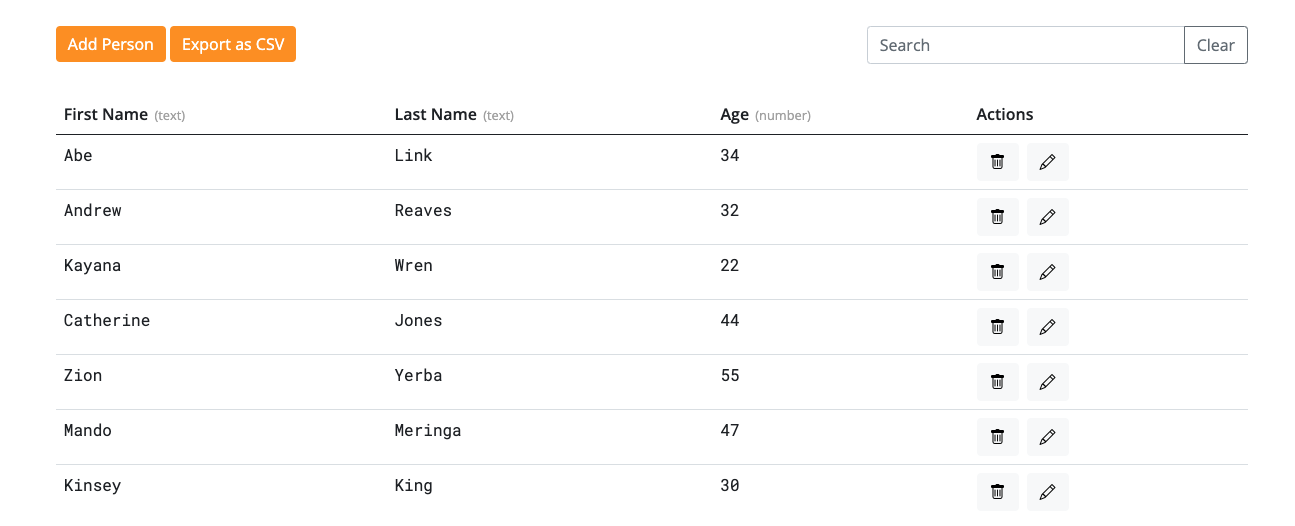This screenshot has height=526, width=1295.
Task: Click the Add Person button
Action: (110, 45)
